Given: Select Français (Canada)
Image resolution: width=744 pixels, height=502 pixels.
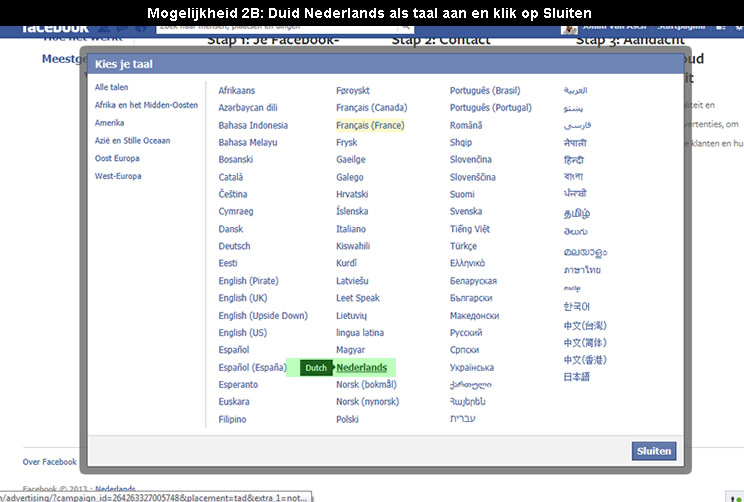Looking at the screenshot, I should (x=372, y=108).
